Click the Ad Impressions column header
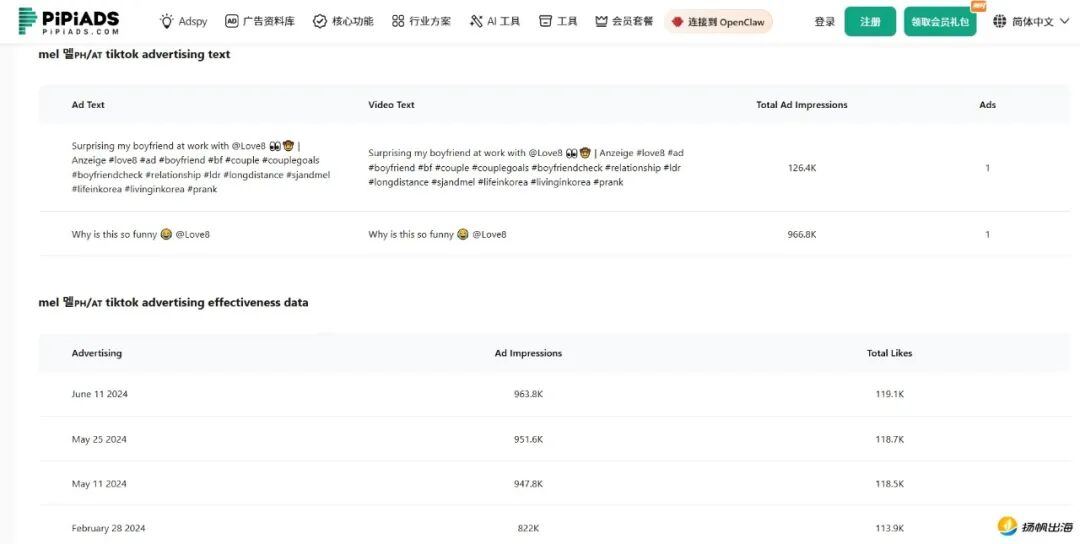Screen dimensions: 1080x544 528,353
